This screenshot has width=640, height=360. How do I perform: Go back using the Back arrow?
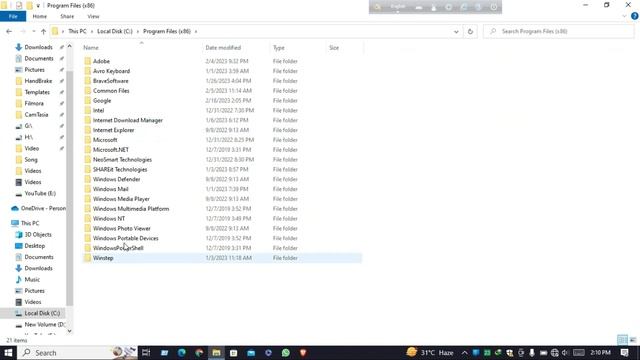point(9,31)
